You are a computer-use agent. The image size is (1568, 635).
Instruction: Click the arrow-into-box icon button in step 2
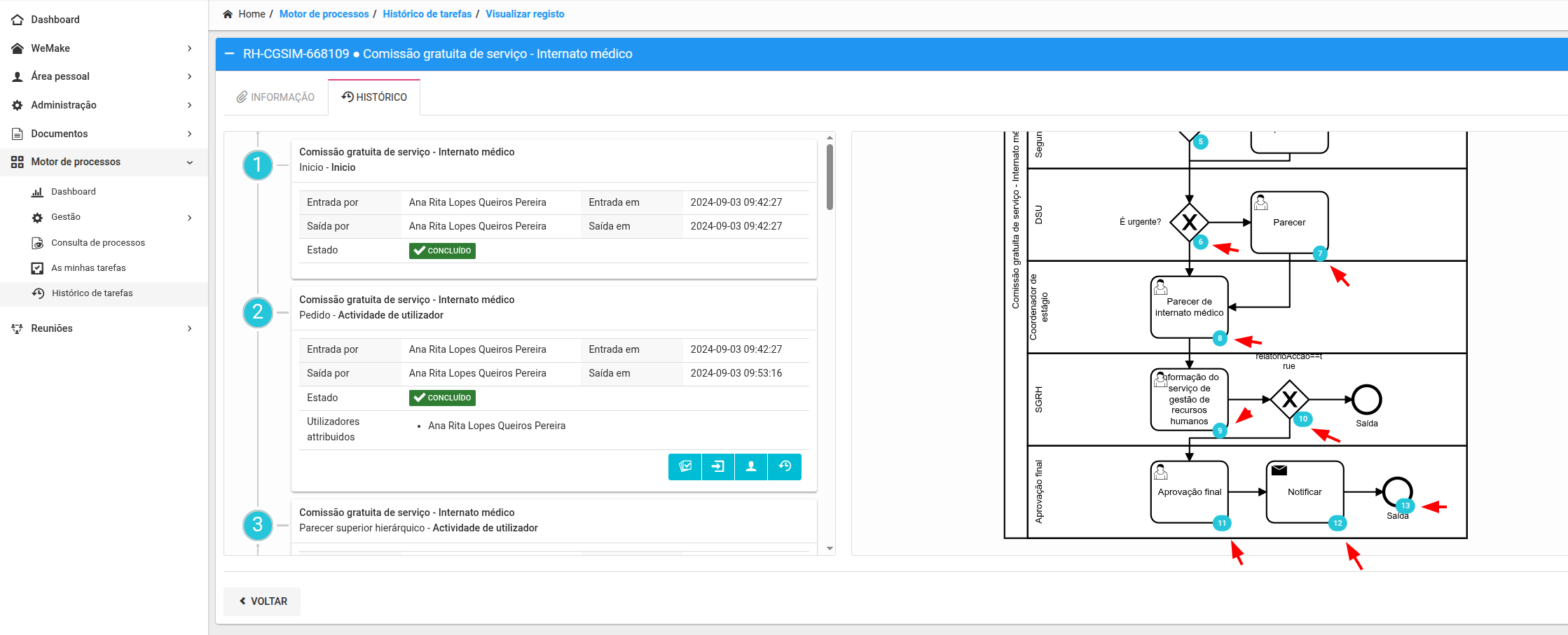[718, 466]
